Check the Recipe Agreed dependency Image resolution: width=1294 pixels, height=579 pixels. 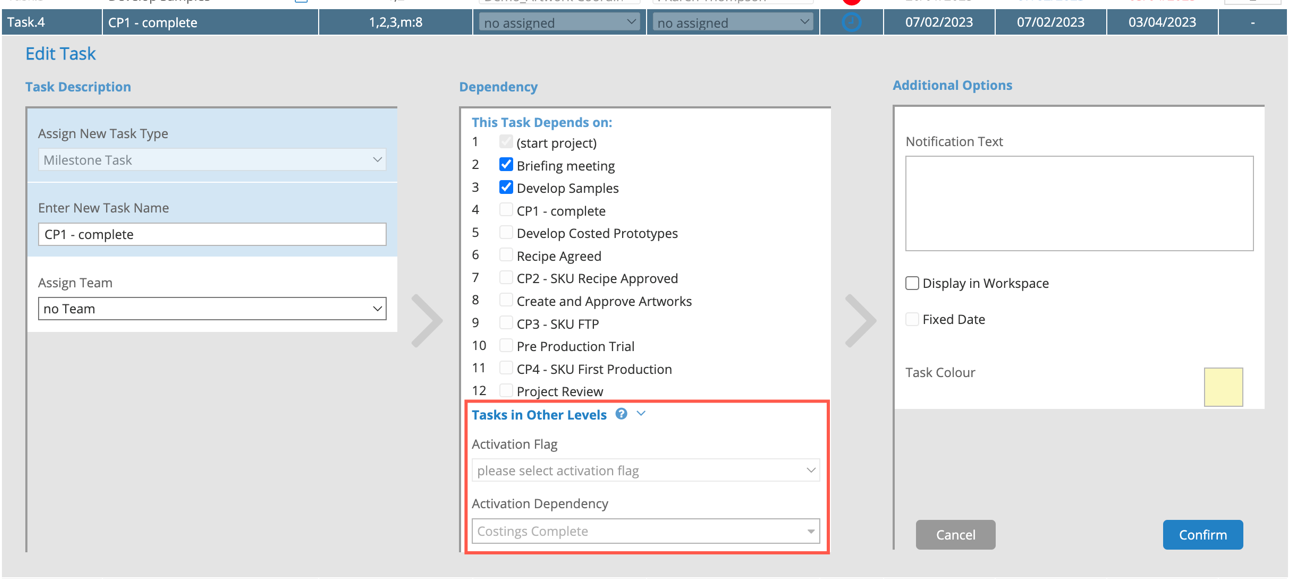tap(505, 256)
